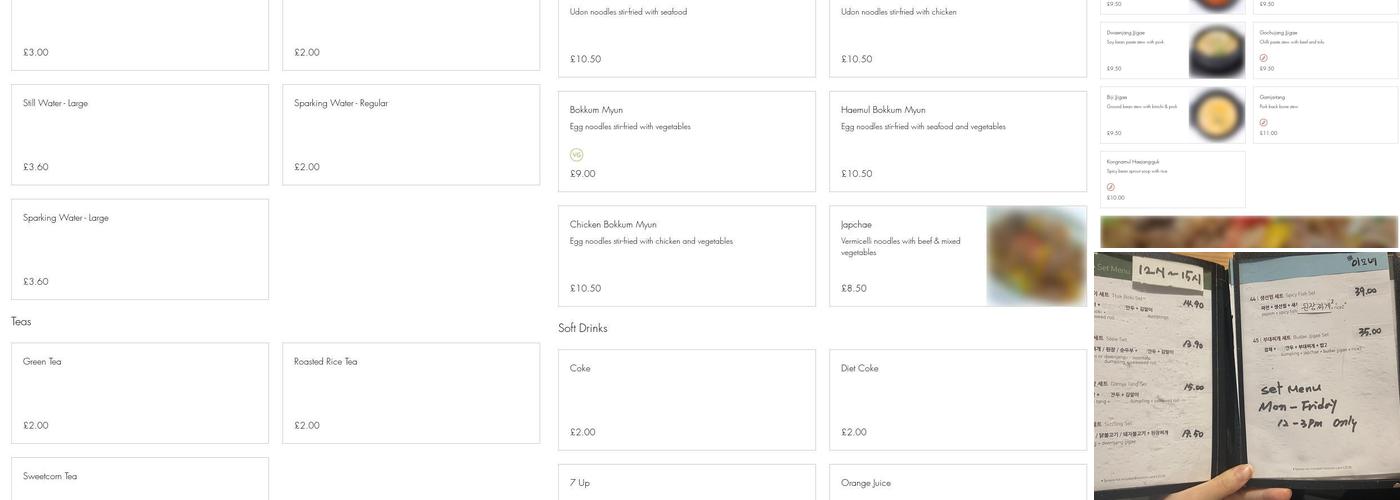This screenshot has width=1400, height=500.
Task: Select the Still Water - Large item
Action: (x=140, y=134)
